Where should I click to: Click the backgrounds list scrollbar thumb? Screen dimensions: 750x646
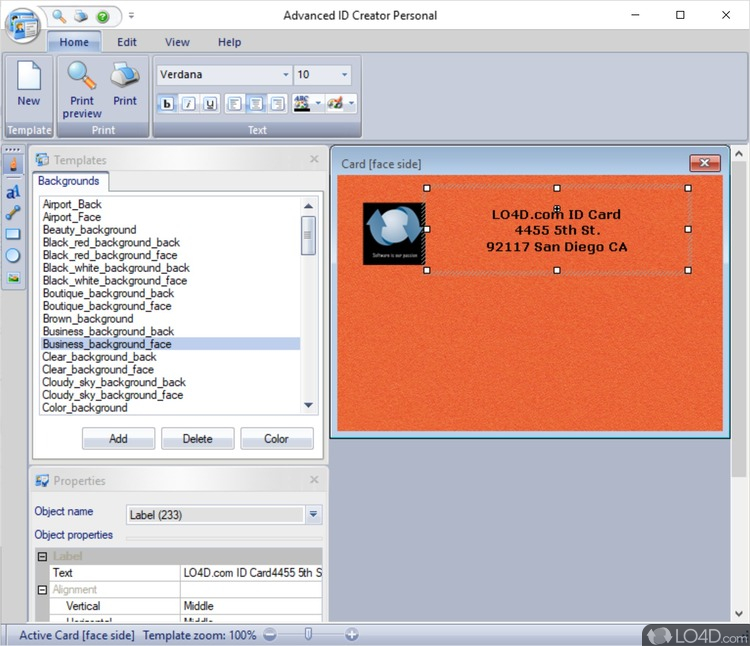point(309,235)
